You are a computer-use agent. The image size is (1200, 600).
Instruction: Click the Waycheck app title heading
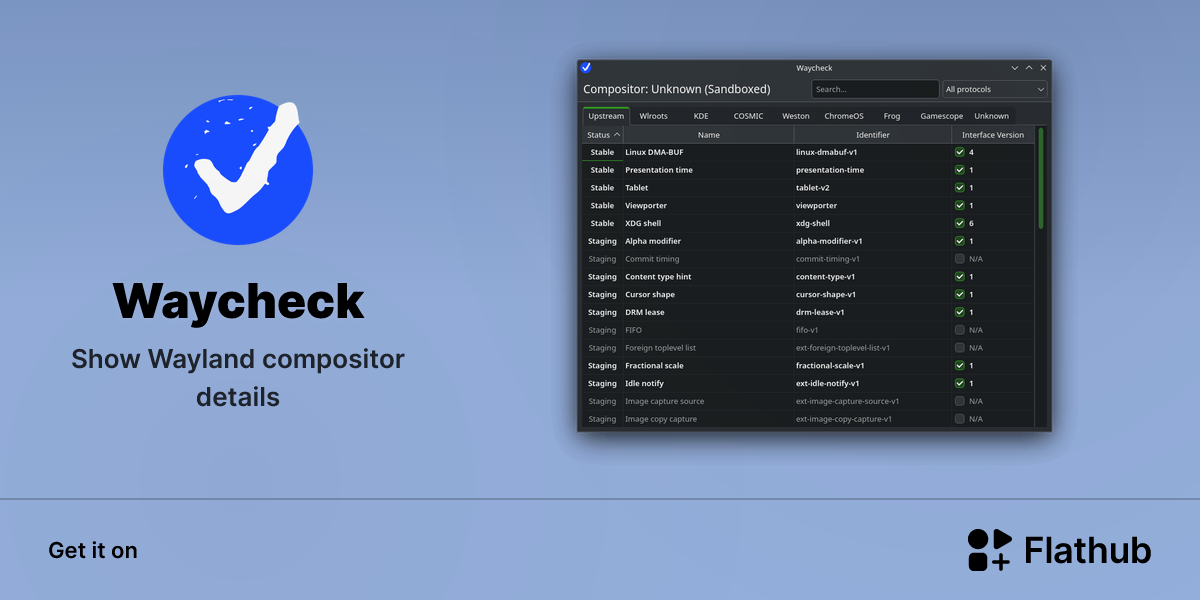point(238,301)
